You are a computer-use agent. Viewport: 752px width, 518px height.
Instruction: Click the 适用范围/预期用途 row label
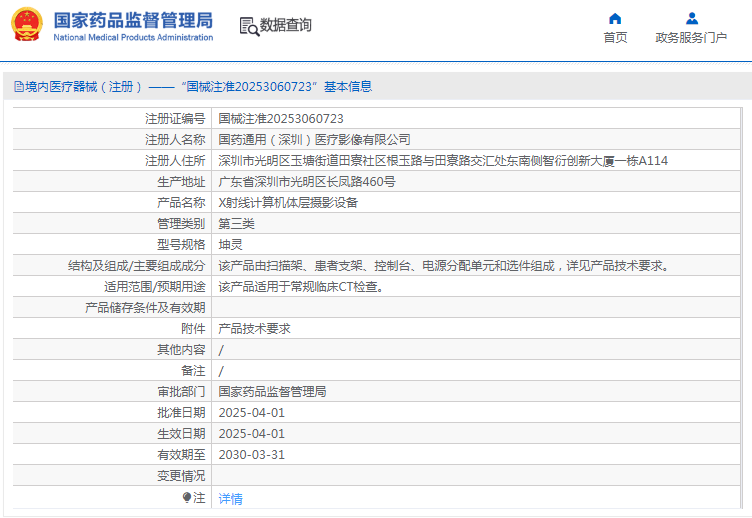click(x=154, y=287)
